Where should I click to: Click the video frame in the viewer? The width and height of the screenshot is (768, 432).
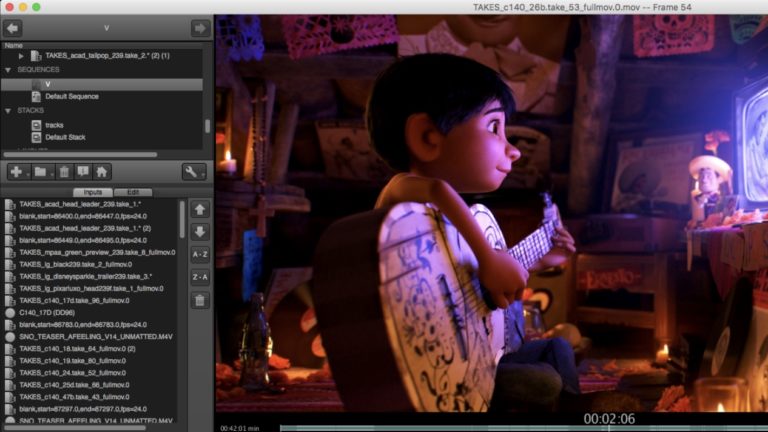(491, 214)
